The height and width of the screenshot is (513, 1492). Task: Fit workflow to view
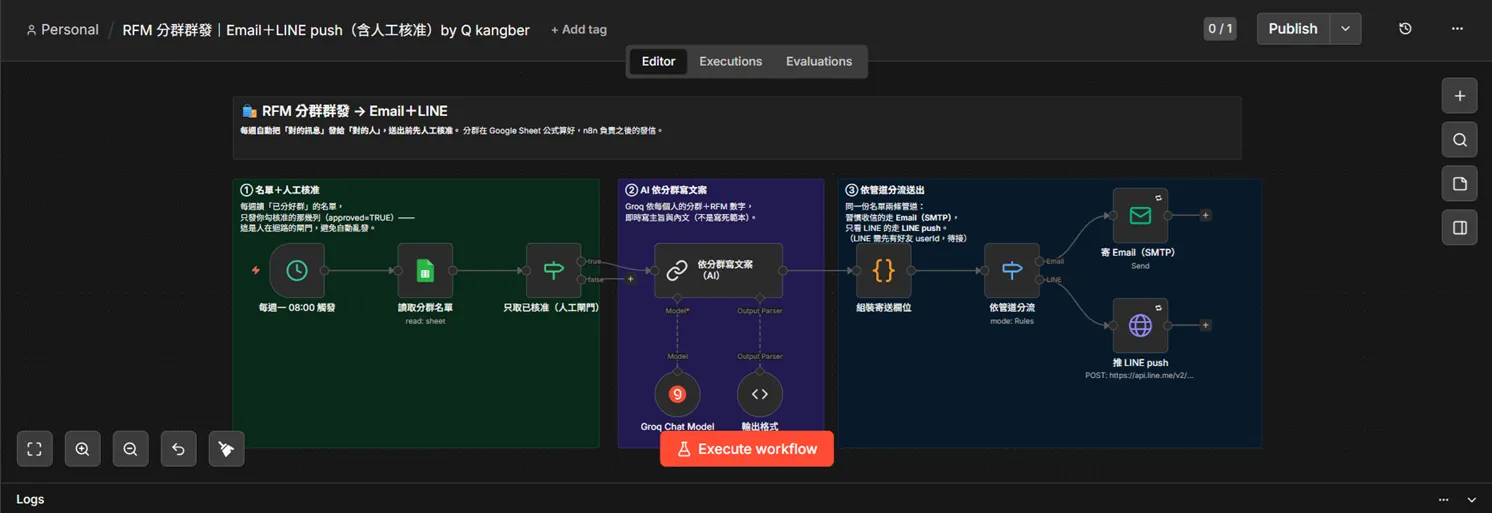[x=34, y=449]
